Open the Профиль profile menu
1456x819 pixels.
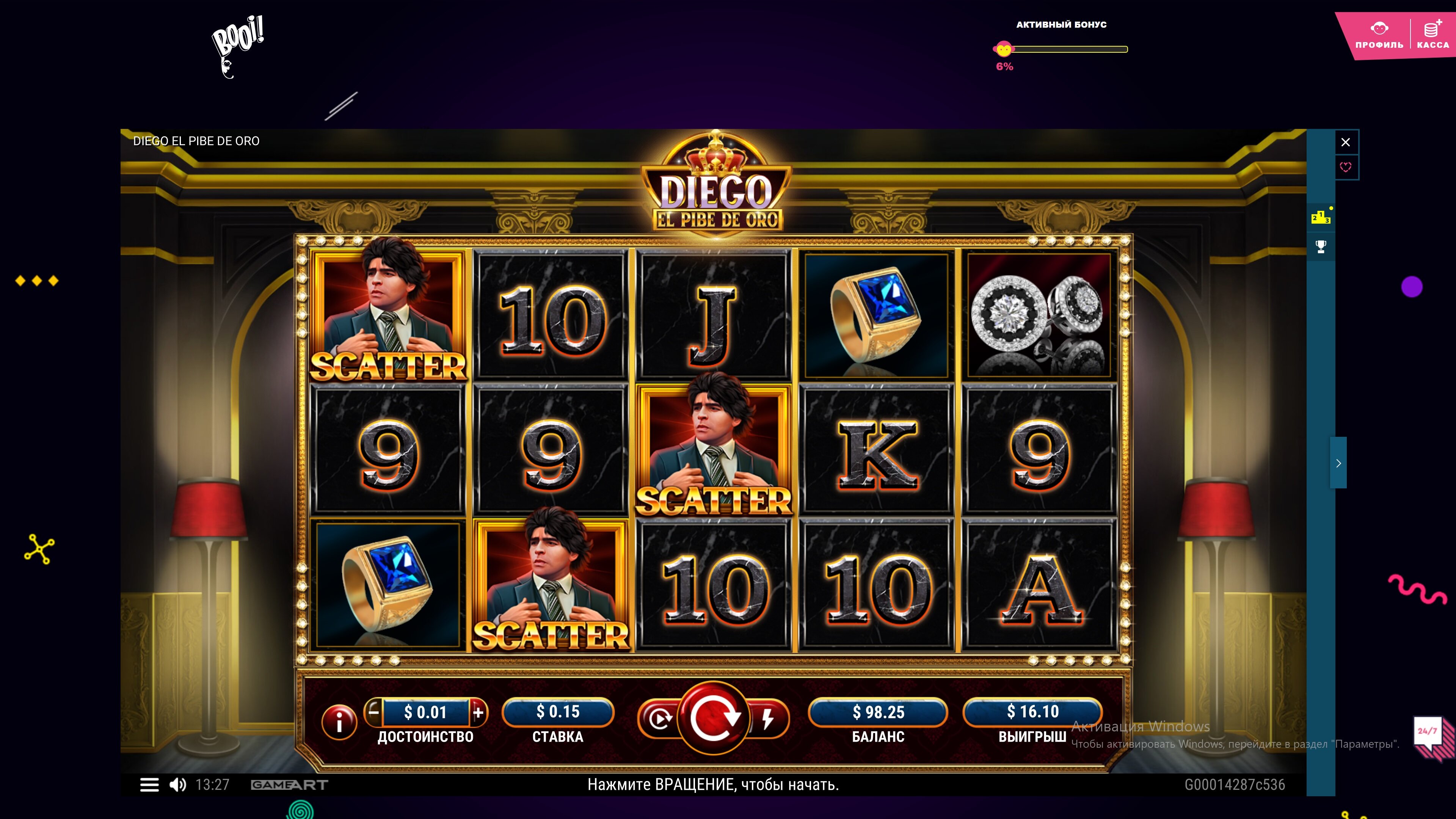pos(1379,35)
